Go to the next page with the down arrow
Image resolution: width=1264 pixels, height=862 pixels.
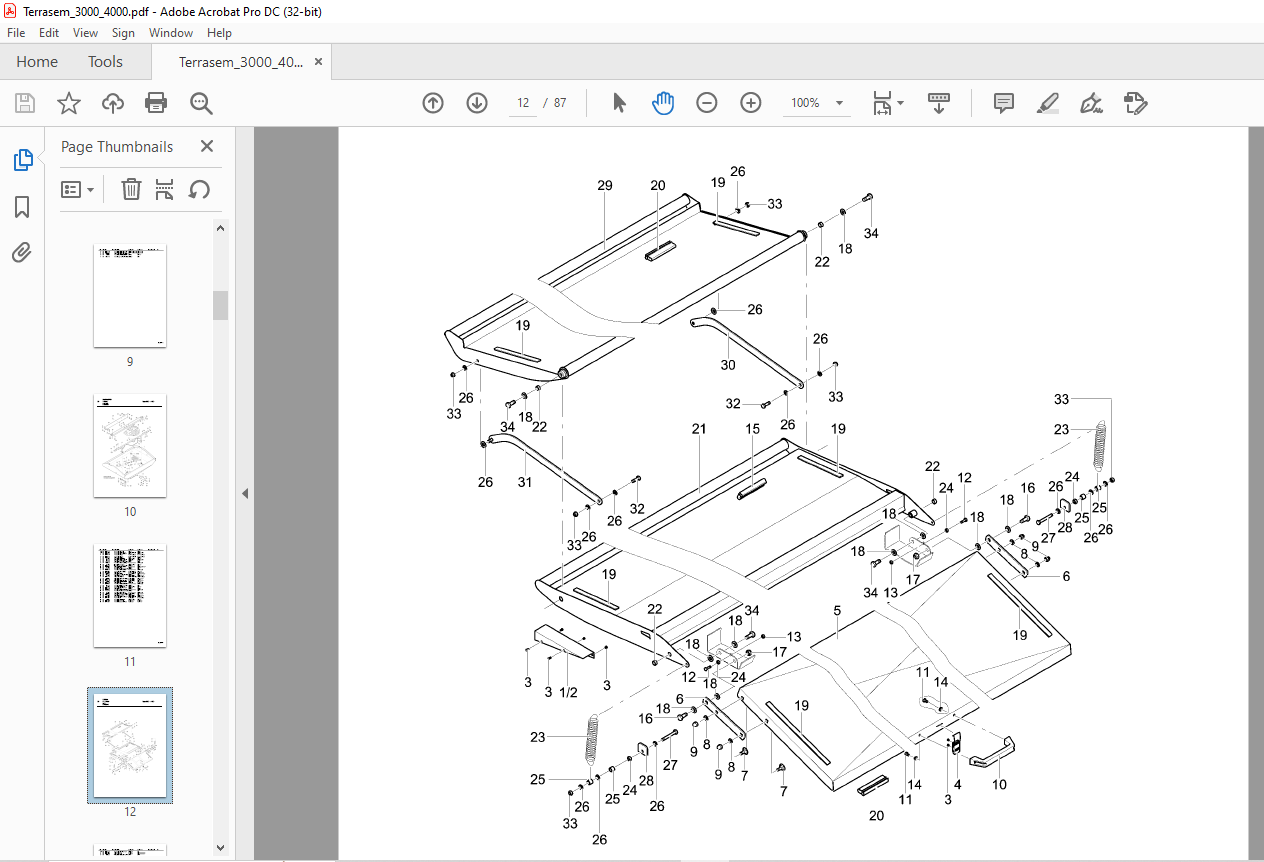click(x=476, y=103)
